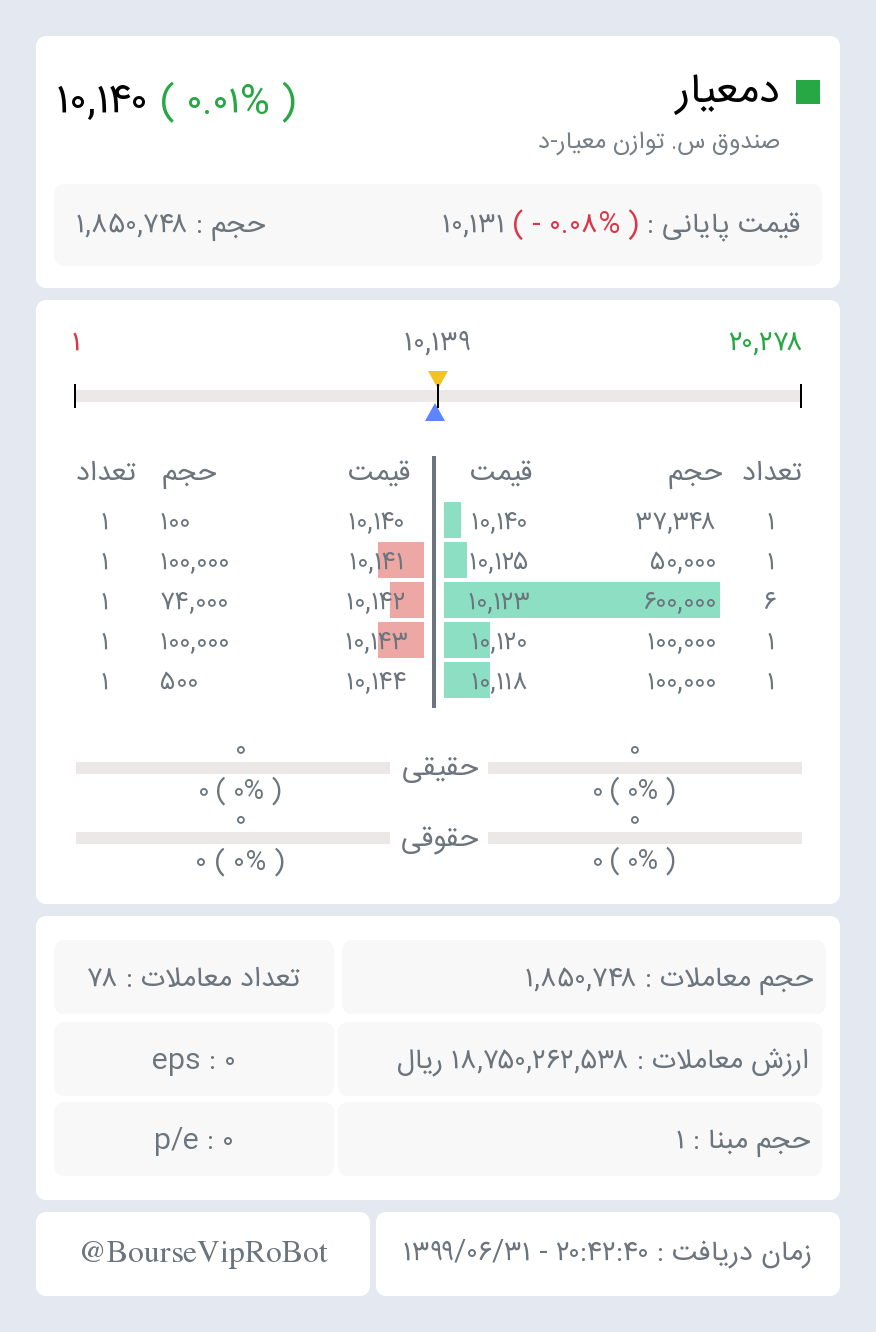Click the دمعیار symbol title

(x=727, y=92)
